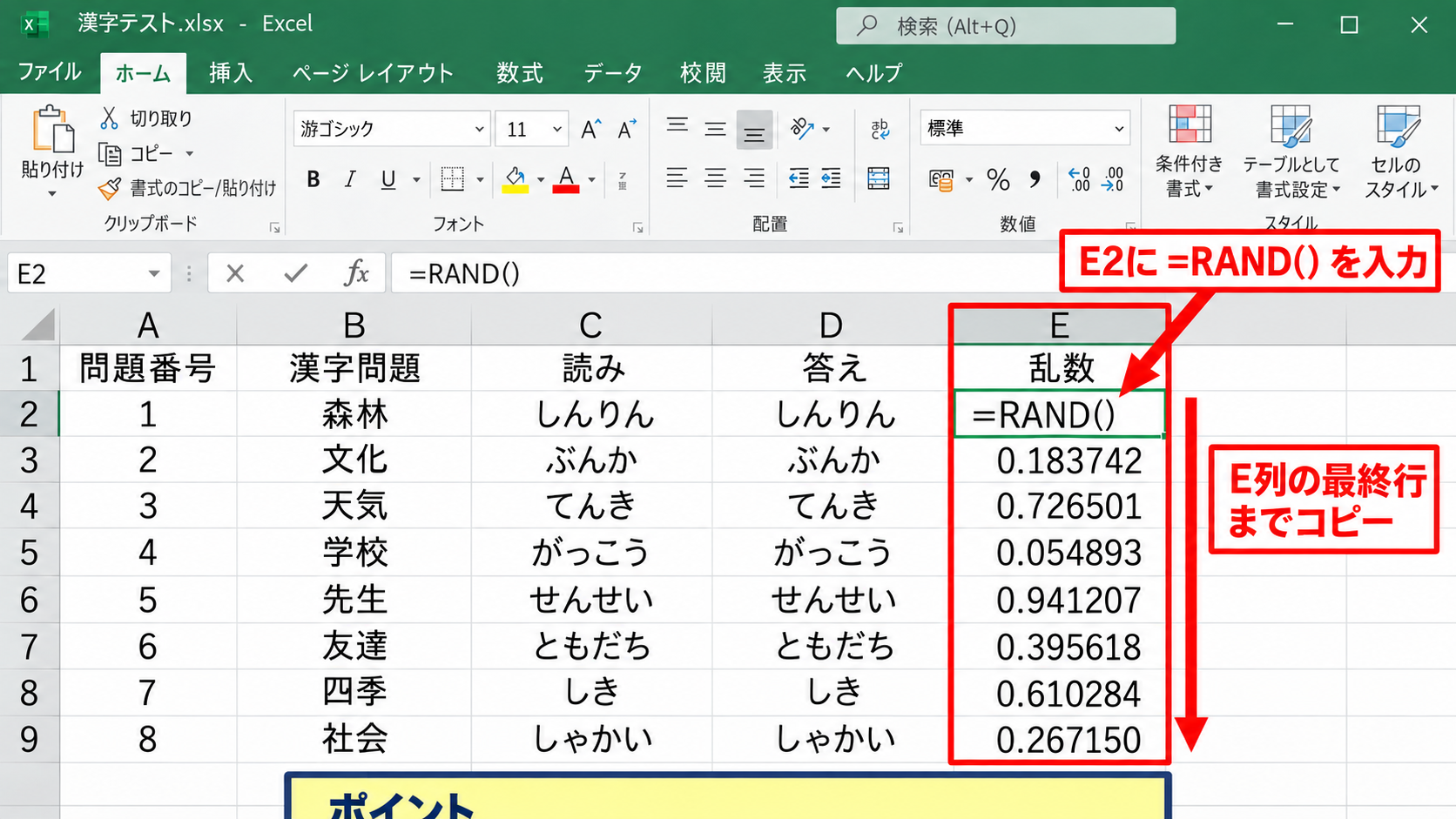
Task: Expand Paste options arrow
Action: pos(52,194)
